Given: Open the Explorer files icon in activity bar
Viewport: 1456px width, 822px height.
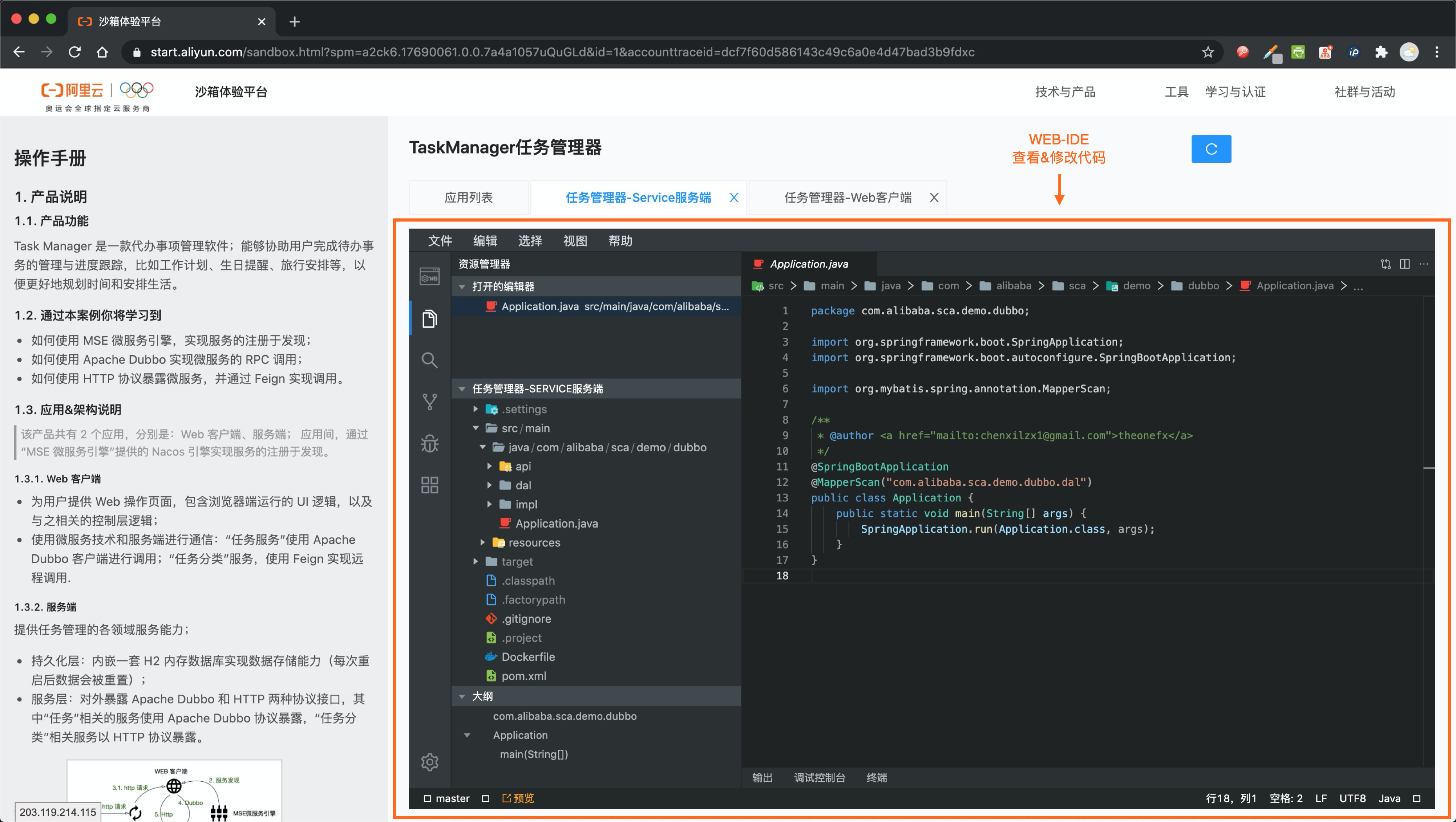Looking at the screenshot, I should [430, 319].
